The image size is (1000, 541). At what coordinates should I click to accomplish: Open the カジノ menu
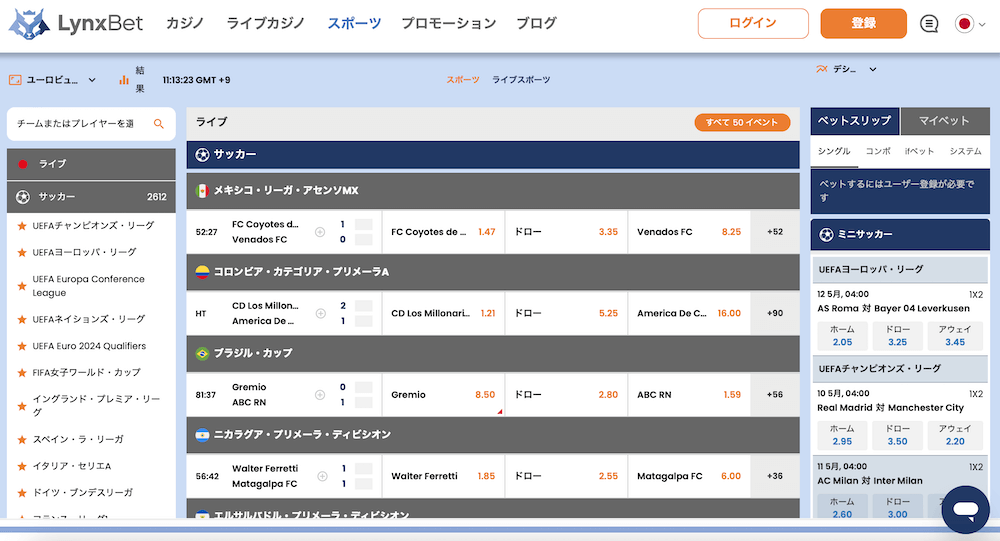pos(184,24)
